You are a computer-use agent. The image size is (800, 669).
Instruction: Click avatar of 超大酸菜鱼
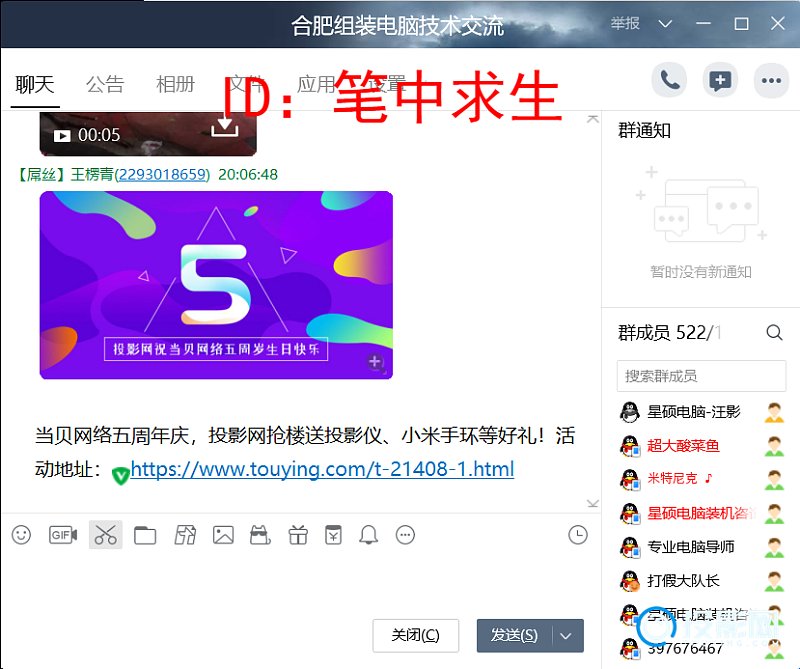pos(630,446)
